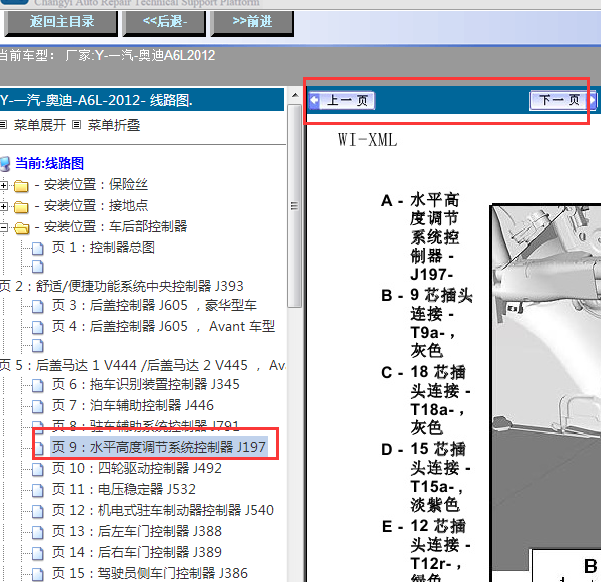
Task: Collapse all menus via 菜单折叠
Action: coord(114,125)
